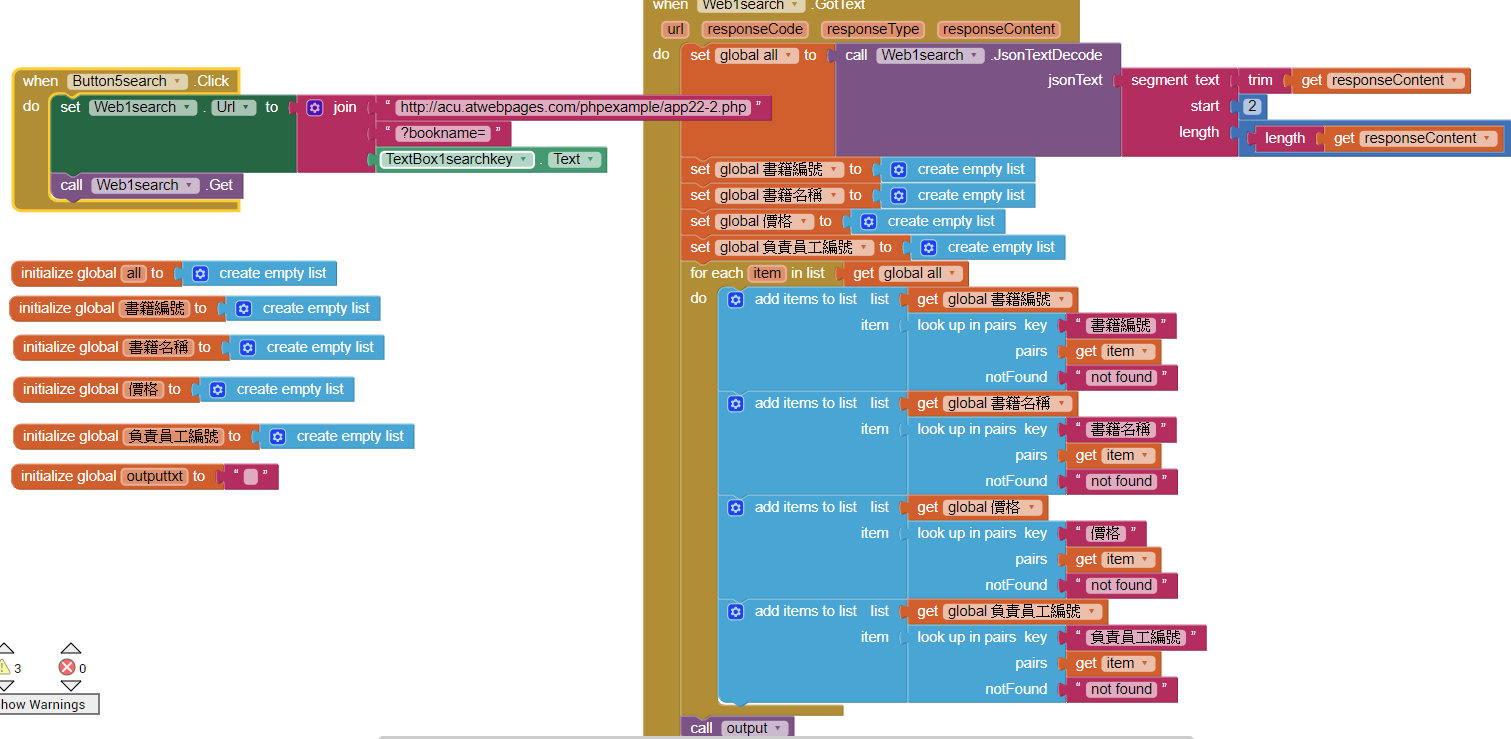This screenshot has width=1511, height=739.
Task: Click gear on set global 價格 empty list
Action: point(868,221)
